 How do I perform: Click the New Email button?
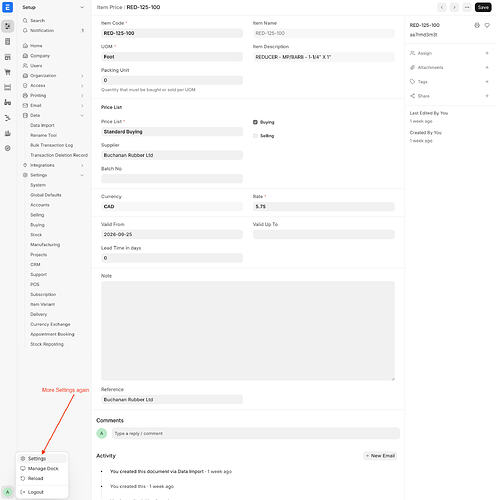point(380,456)
